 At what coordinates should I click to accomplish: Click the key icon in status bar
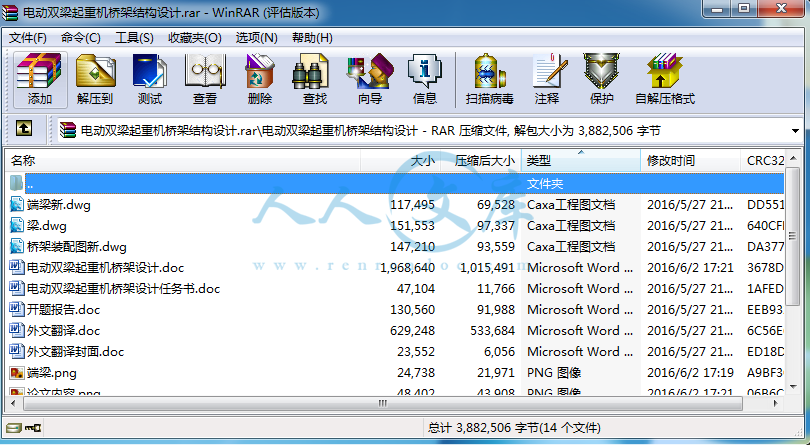pos(33,428)
